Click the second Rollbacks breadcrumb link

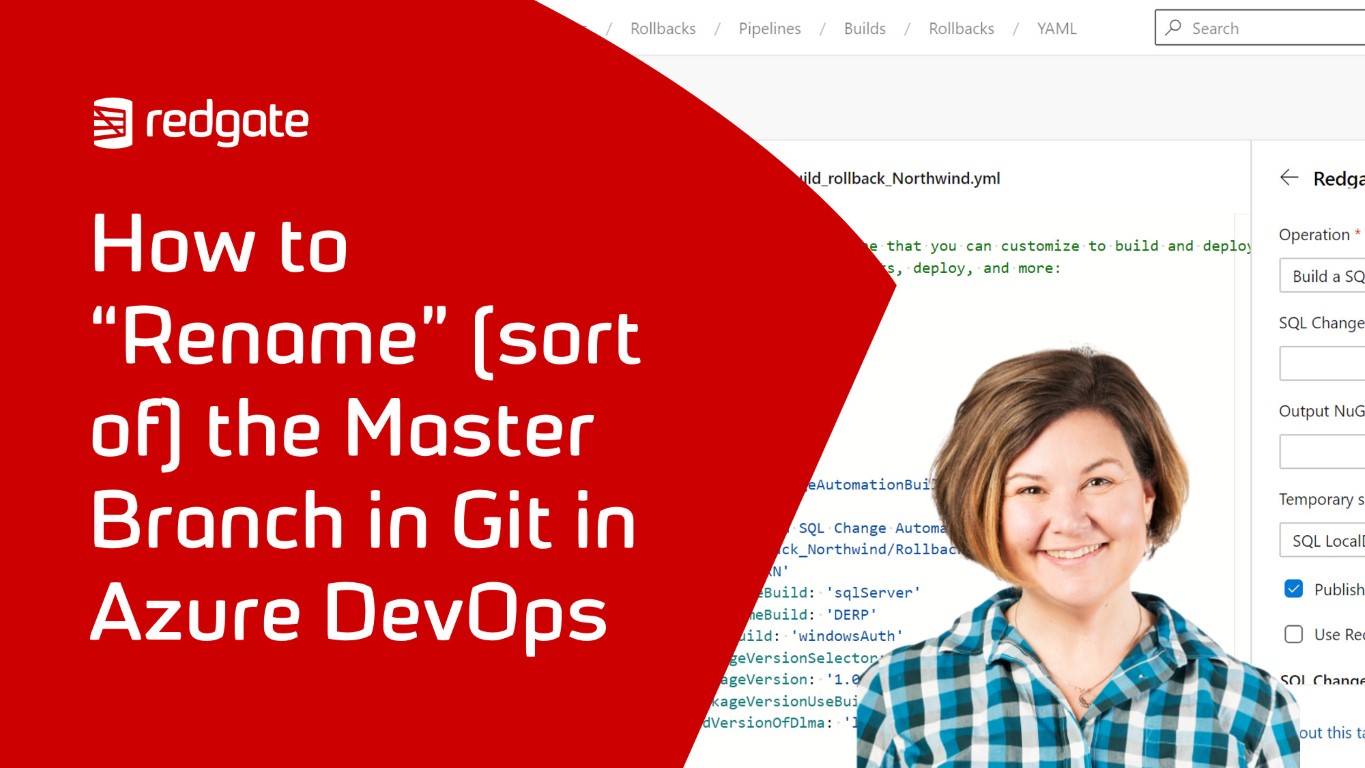(961, 28)
